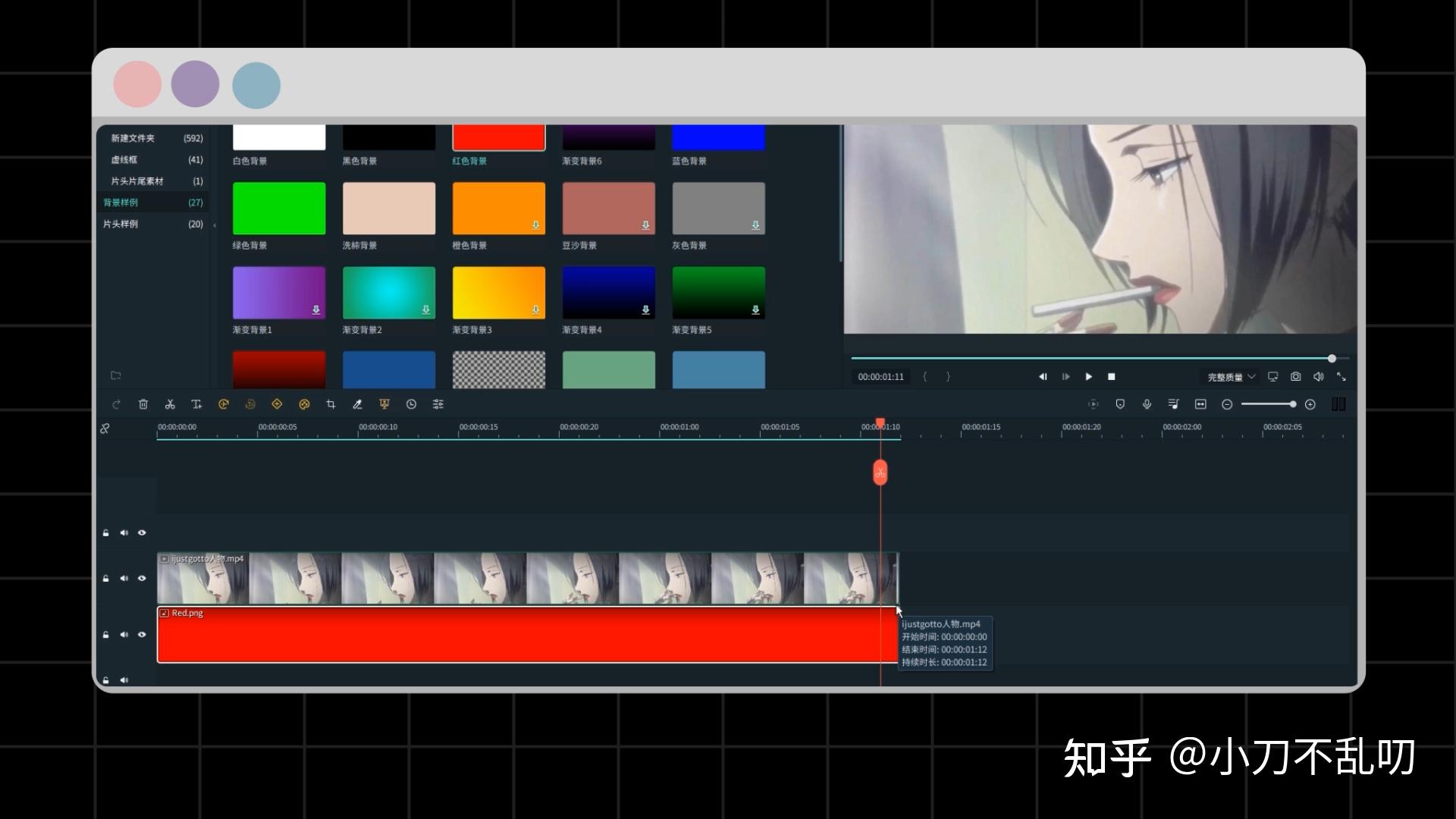
Task: Select 渐变背景3 yellow gradient thumbnail
Action: 499,293
